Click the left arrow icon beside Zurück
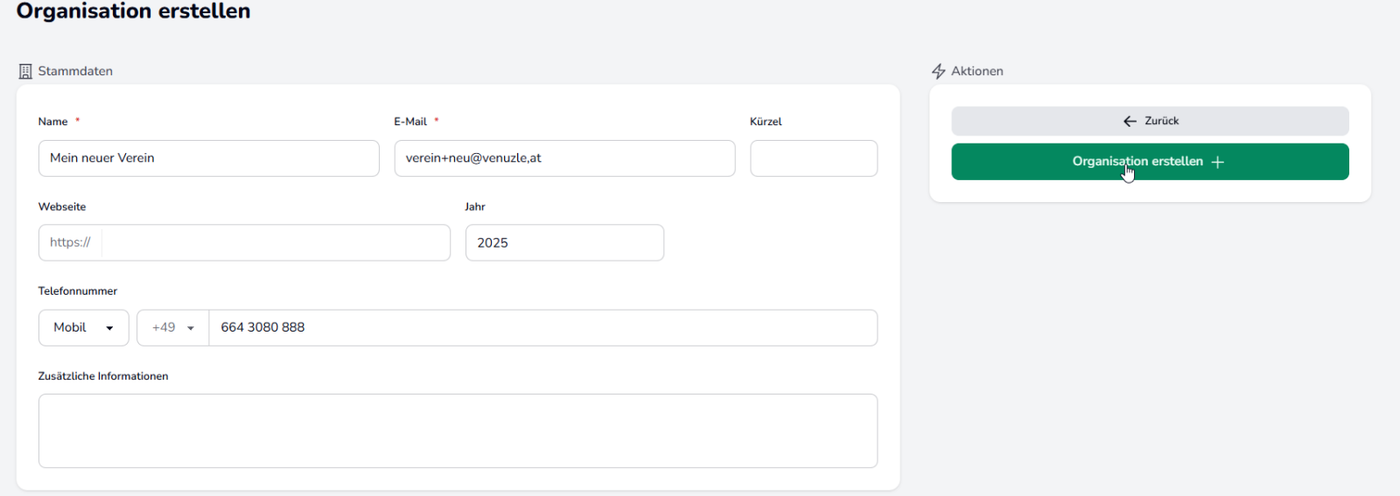1400x496 pixels. pyautogui.click(x=1130, y=121)
